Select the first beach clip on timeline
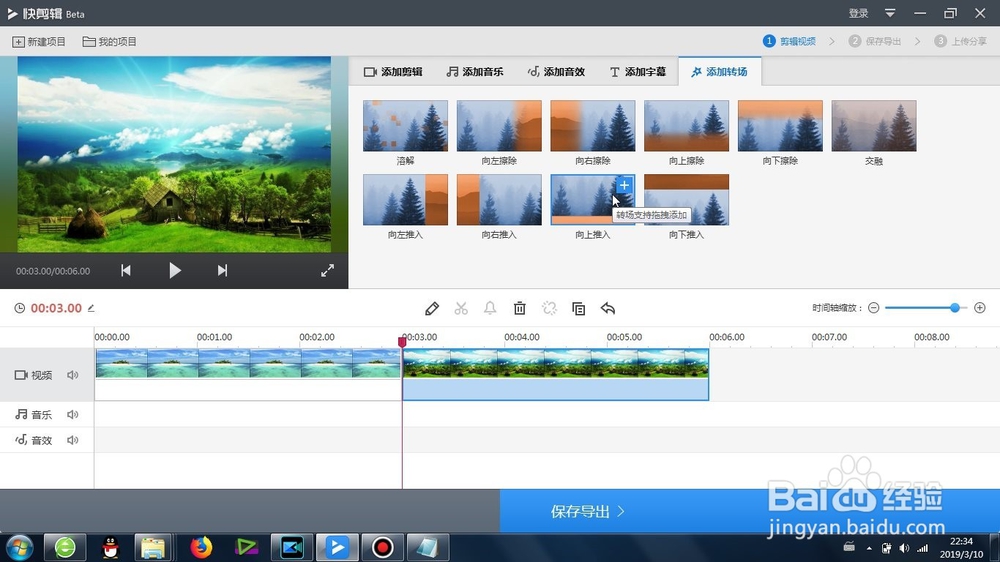 248,374
